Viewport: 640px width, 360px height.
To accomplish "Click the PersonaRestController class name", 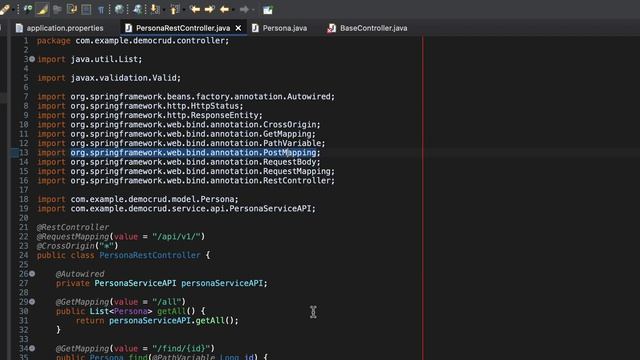I will tap(150, 256).
